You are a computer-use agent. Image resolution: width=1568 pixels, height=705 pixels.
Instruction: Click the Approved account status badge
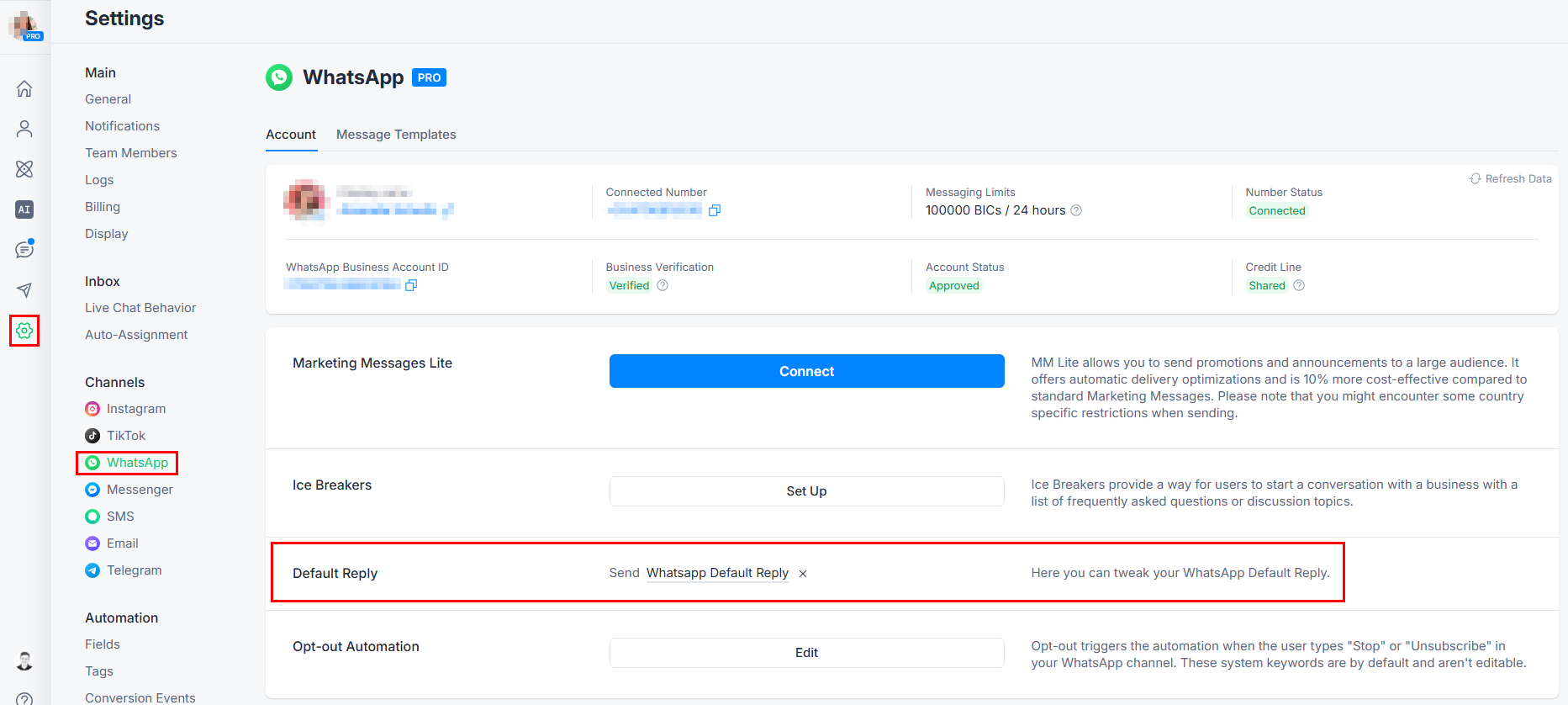point(954,285)
